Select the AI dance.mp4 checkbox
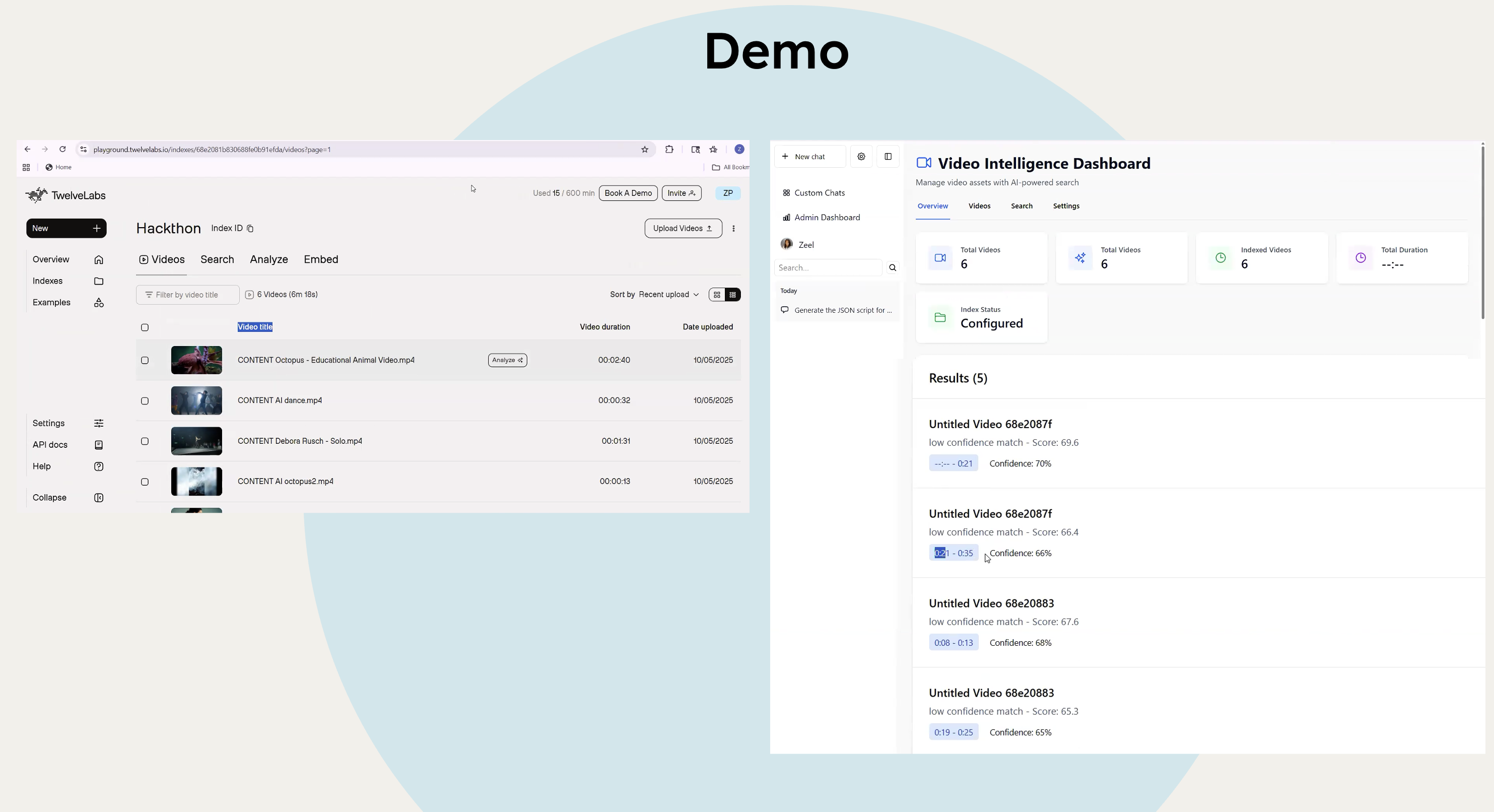1494x812 pixels. click(x=145, y=401)
